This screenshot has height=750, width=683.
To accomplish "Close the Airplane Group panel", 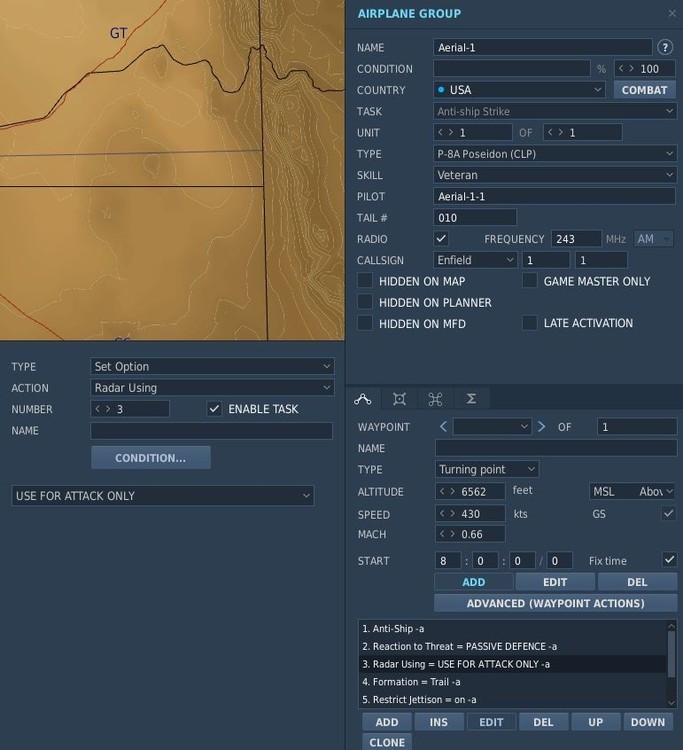I will (x=672, y=13).
